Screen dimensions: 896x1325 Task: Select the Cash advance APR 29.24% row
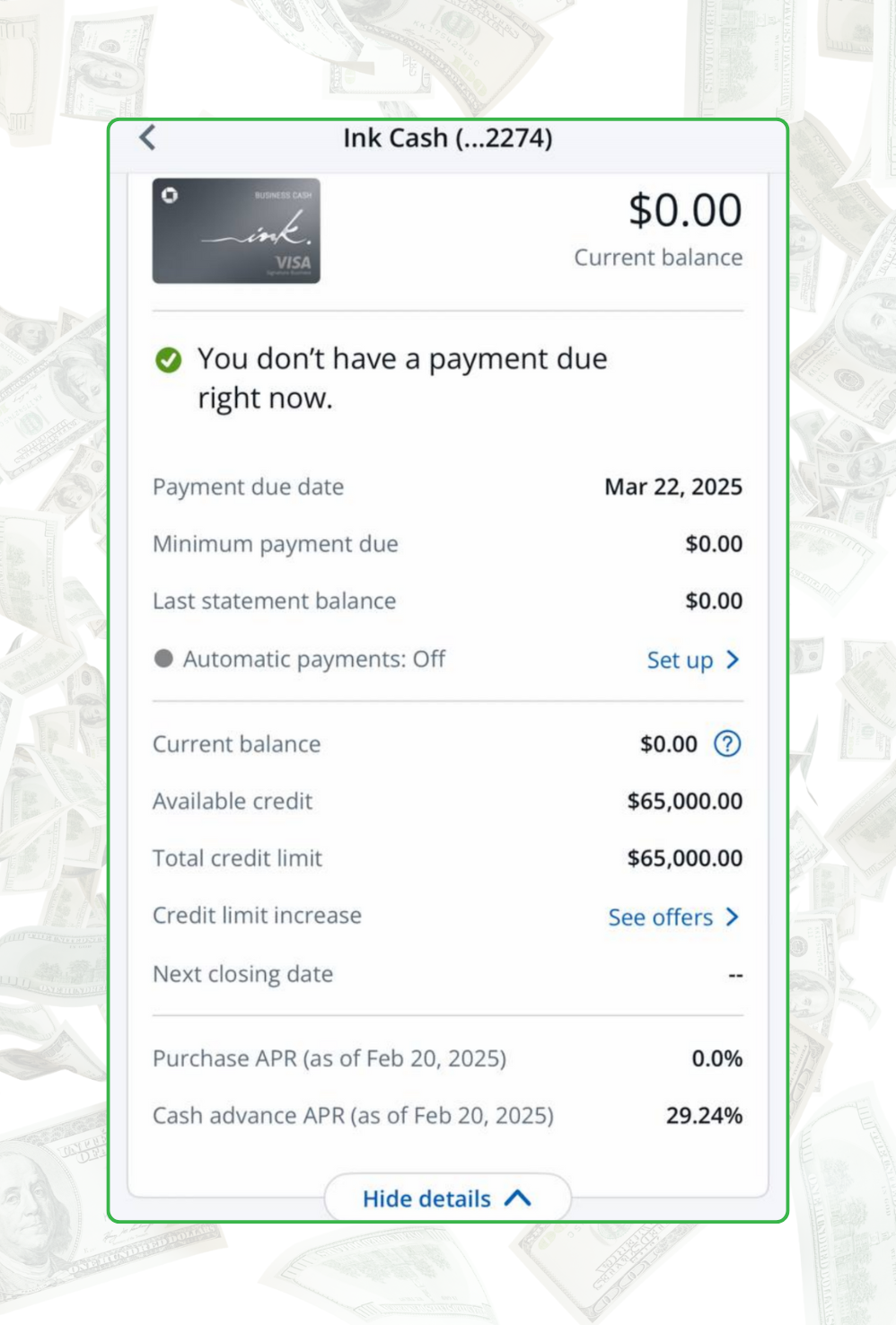447,1116
